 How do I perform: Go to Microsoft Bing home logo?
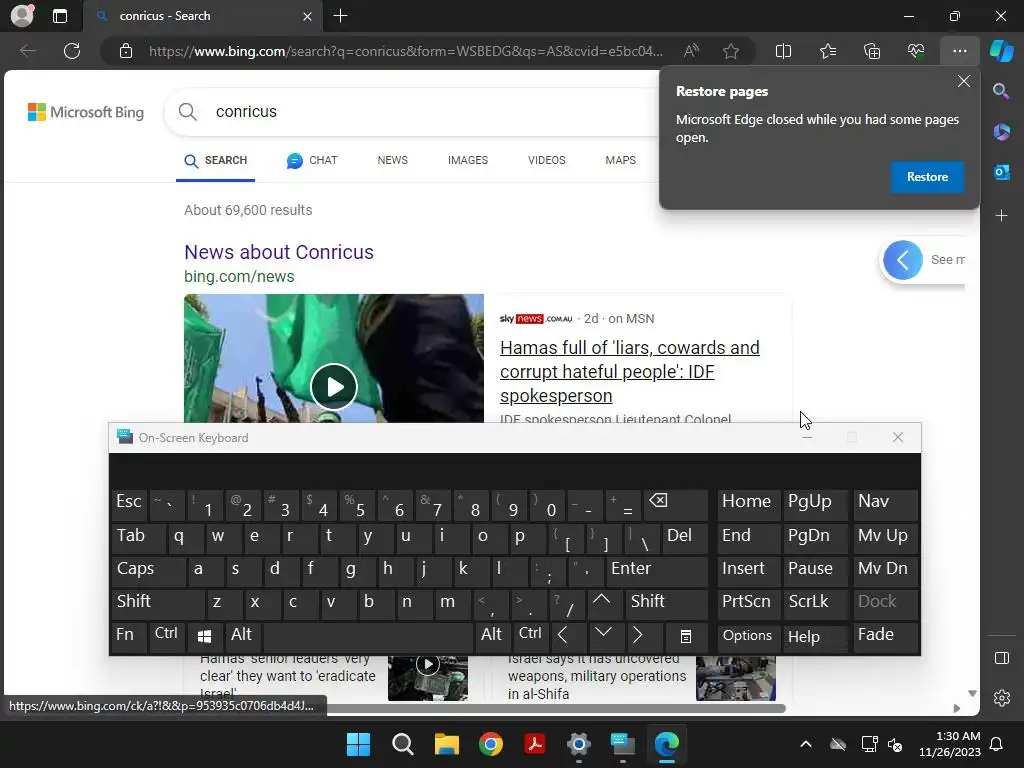tap(86, 112)
